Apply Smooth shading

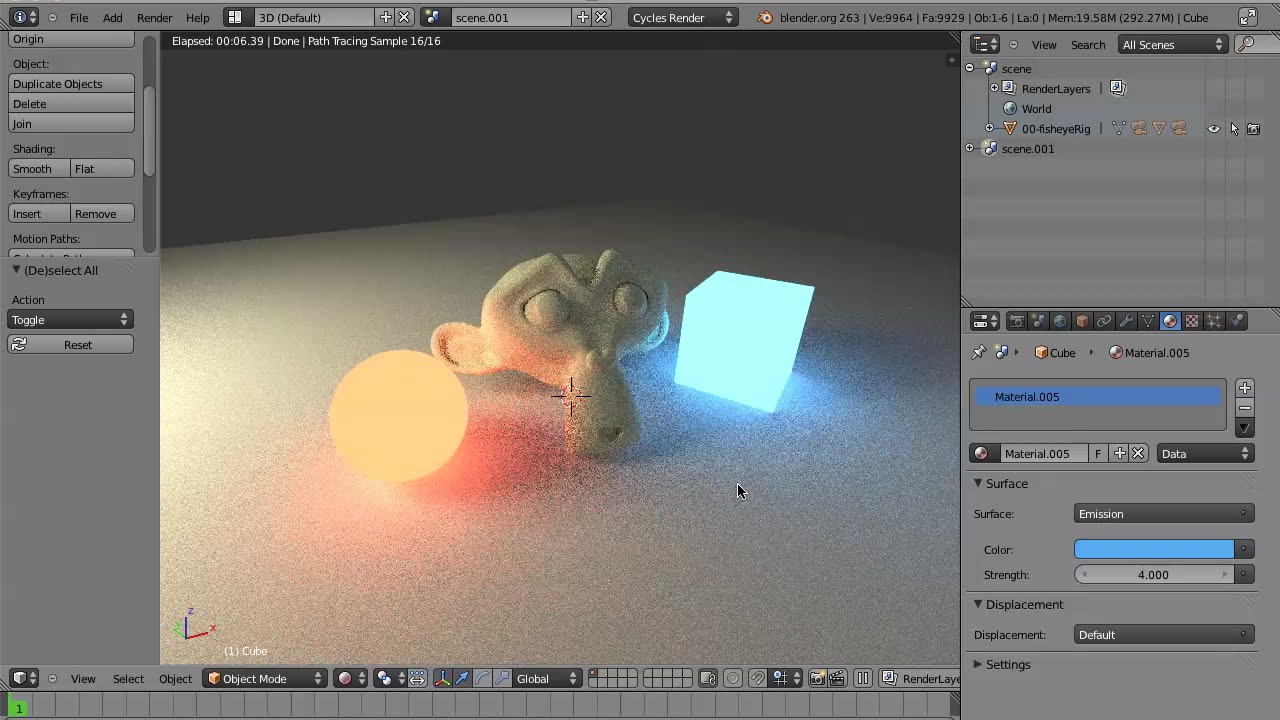[x=39, y=169]
